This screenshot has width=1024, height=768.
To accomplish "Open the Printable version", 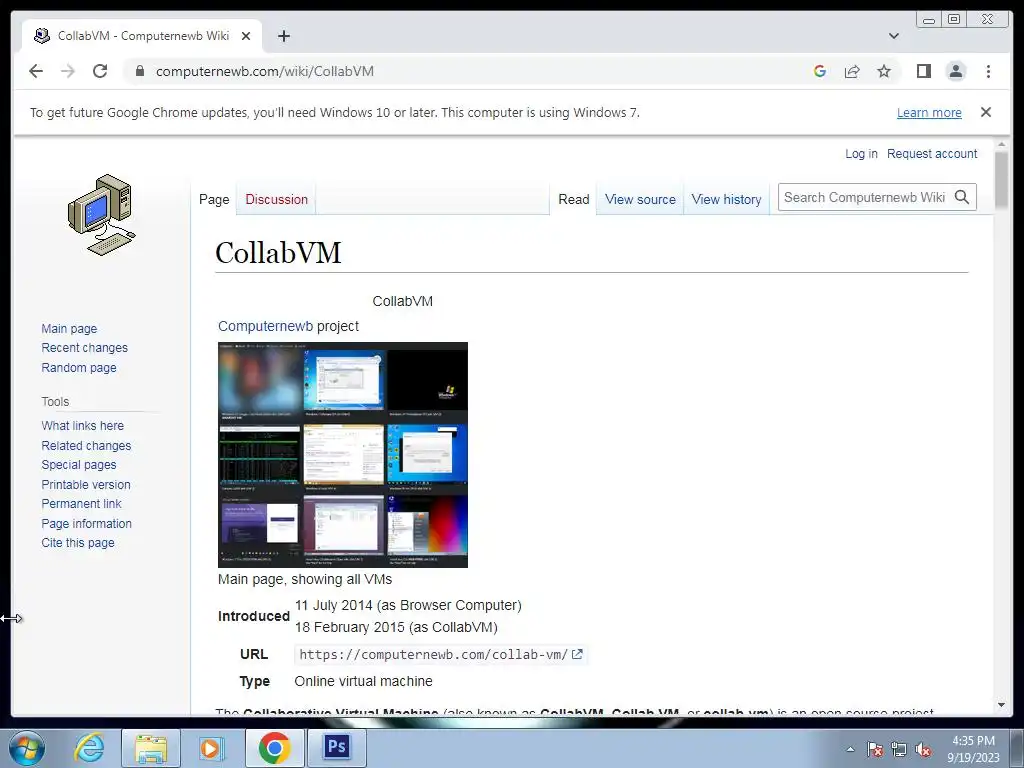I will click(86, 485).
